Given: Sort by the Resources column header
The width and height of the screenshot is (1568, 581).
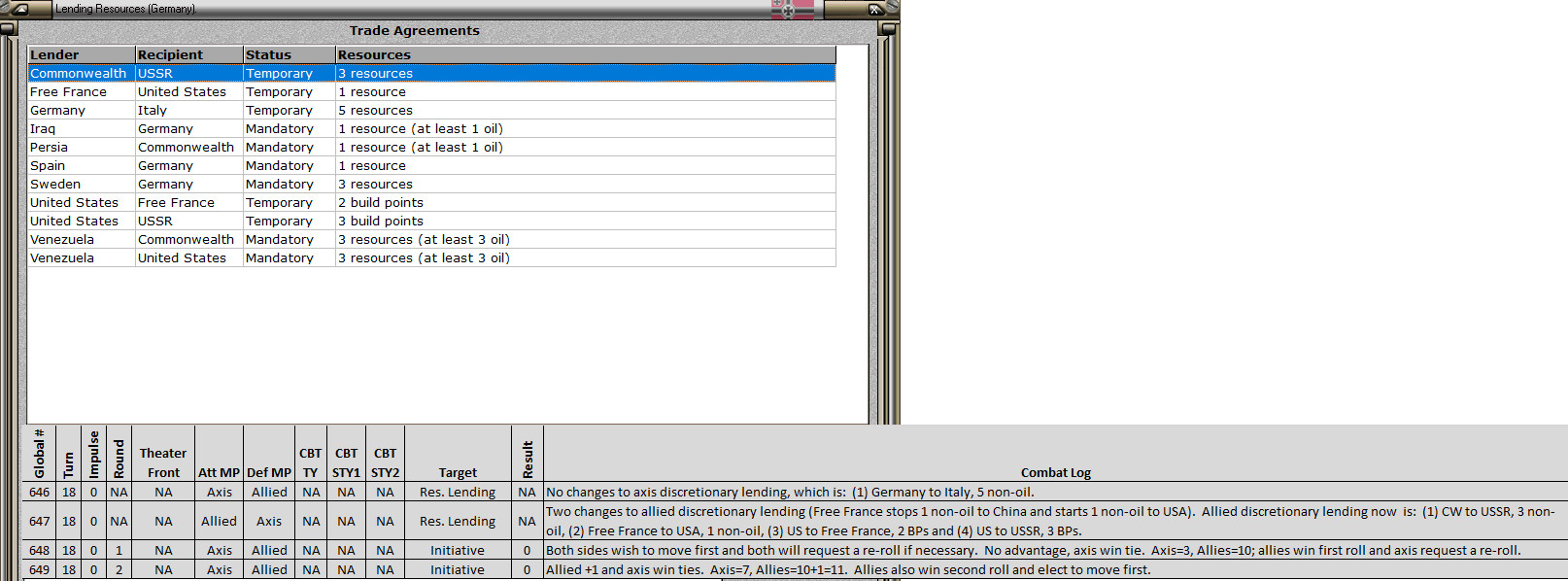Looking at the screenshot, I should click(x=585, y=54).
